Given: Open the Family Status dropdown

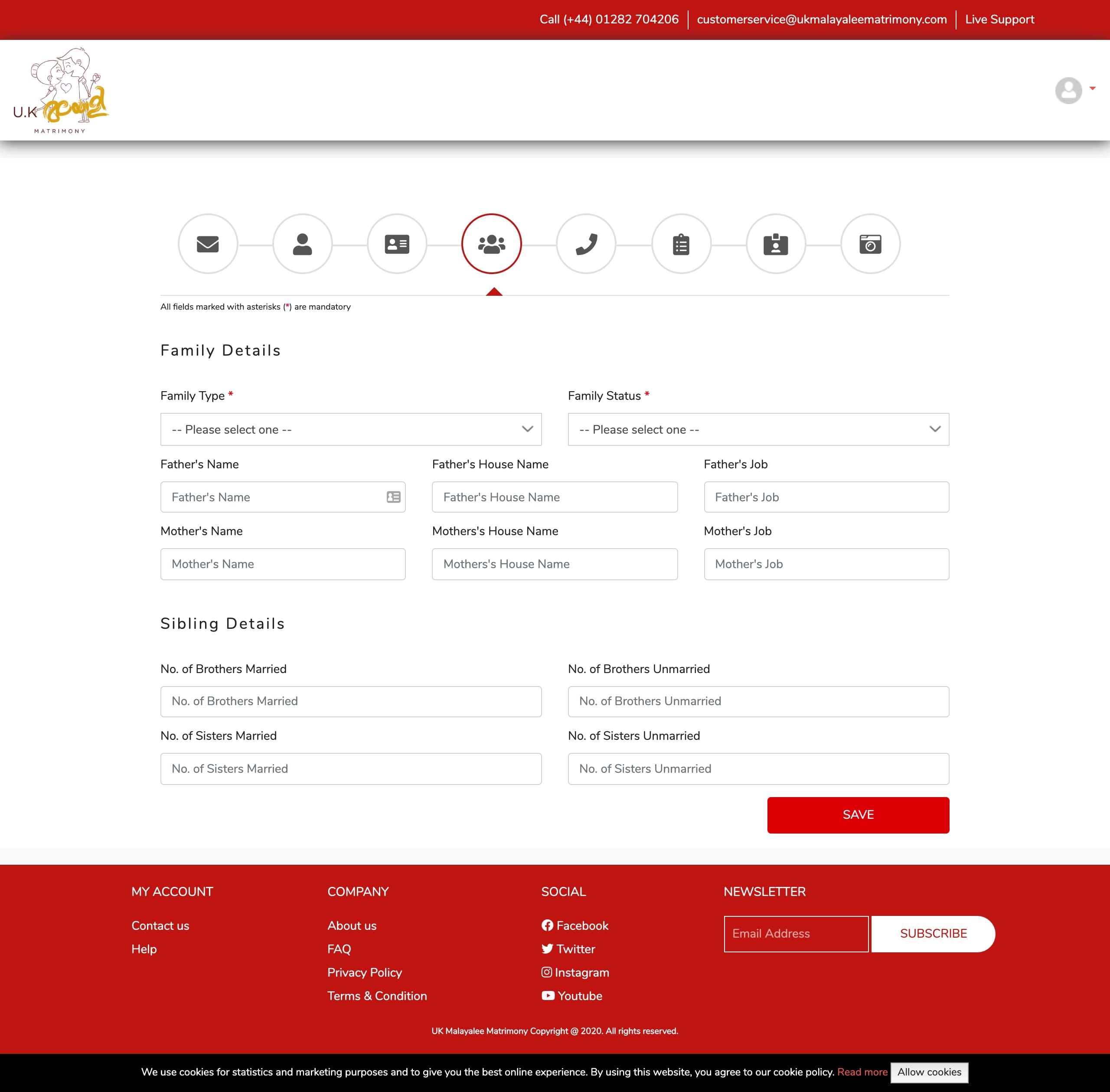Looking at the screenshot, I should tap(758, 429).
